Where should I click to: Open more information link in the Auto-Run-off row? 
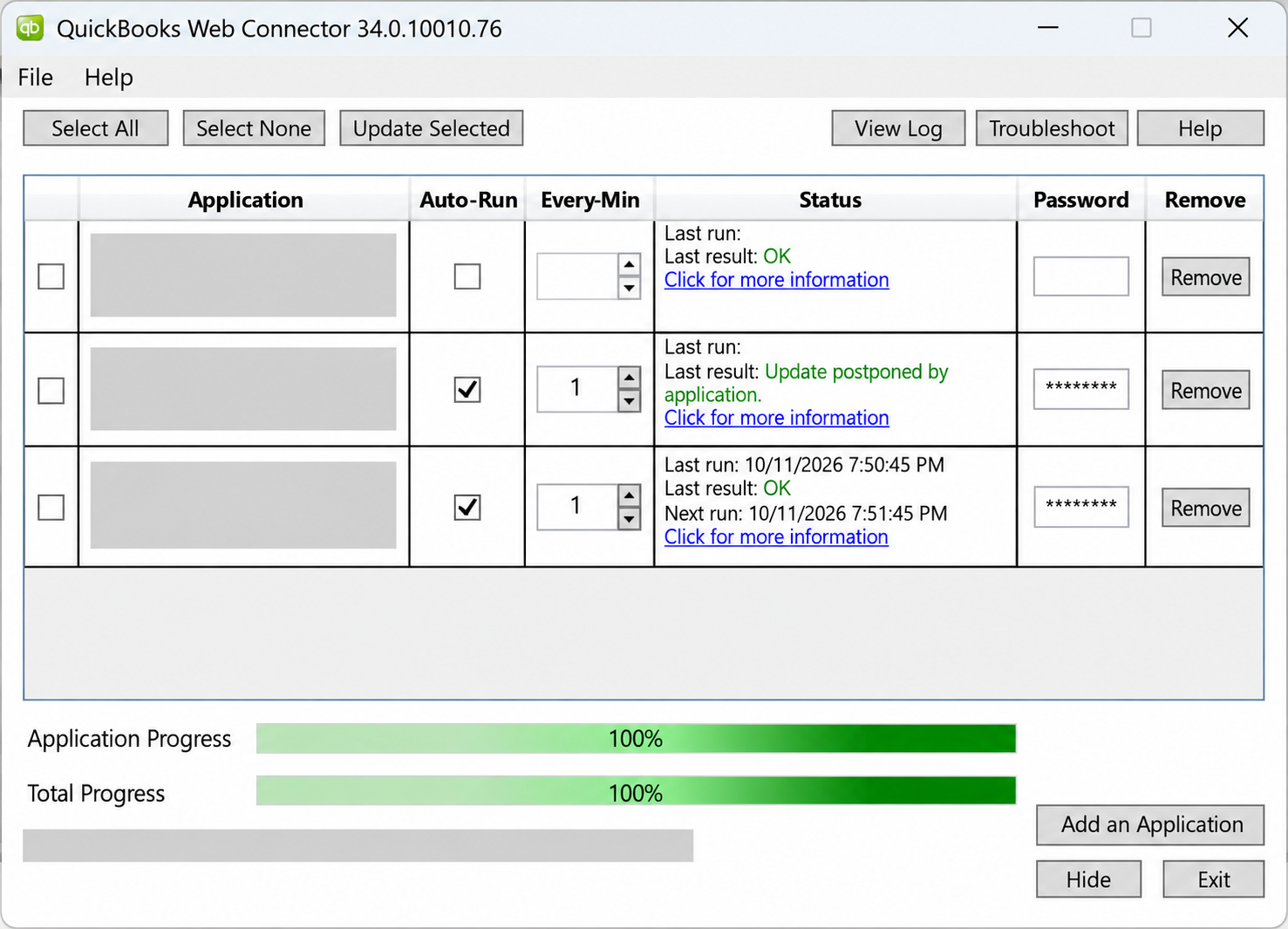(777, 280)
